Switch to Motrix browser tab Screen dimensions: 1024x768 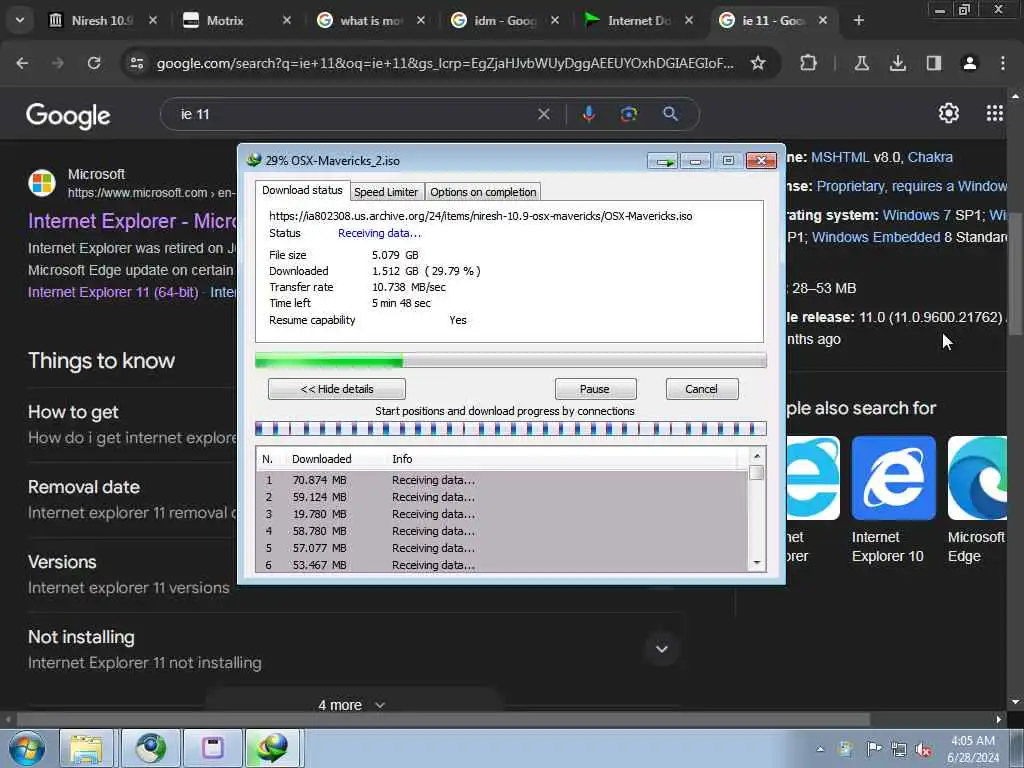(x=236, y=21)
